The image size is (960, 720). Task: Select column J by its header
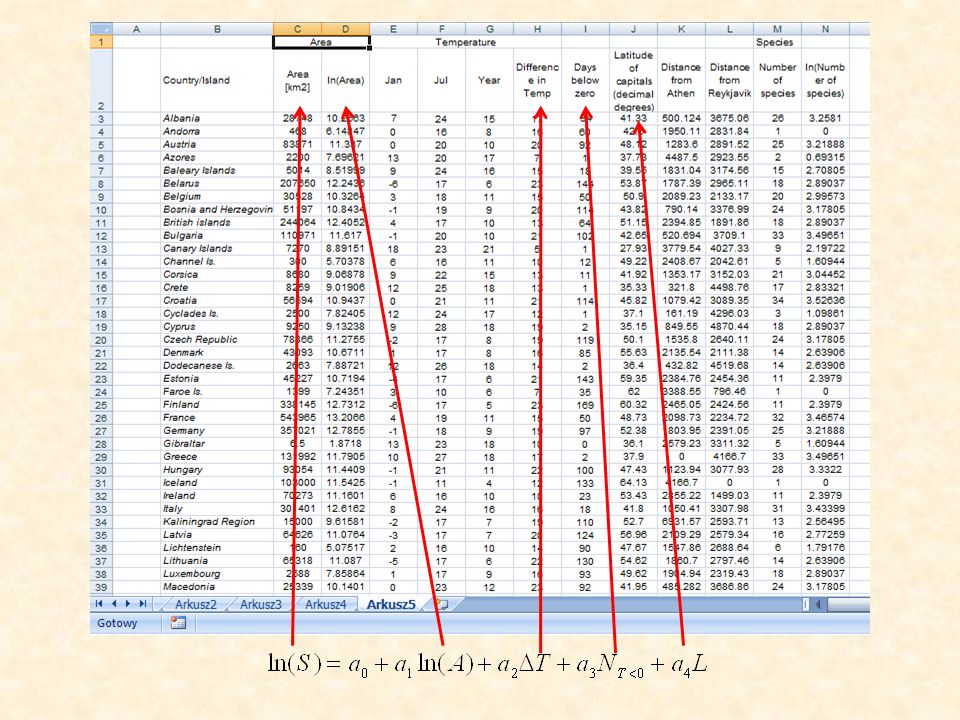click(634, 29)
